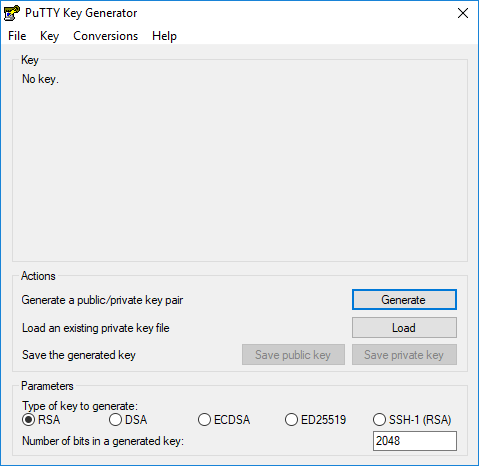Choose the ED25519 key type
The width and height of the screenshot is (479, 466).
coord(316,420)
